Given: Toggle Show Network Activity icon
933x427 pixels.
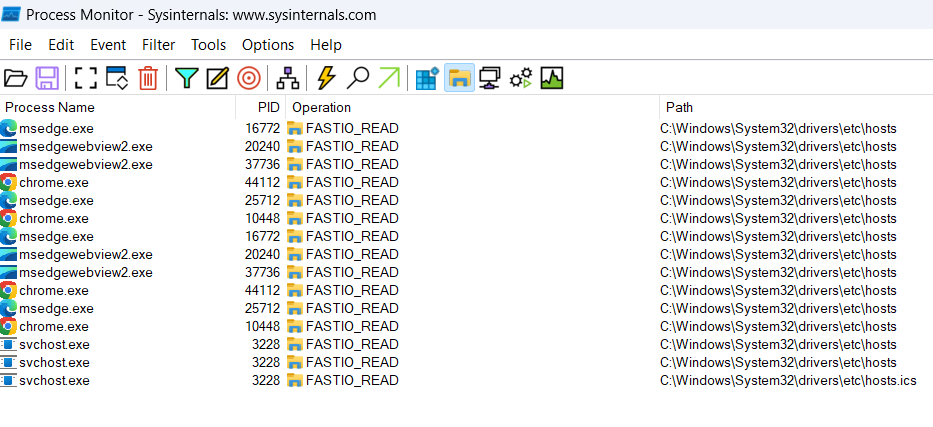Looking at the screenshot, I should point(490,78).
